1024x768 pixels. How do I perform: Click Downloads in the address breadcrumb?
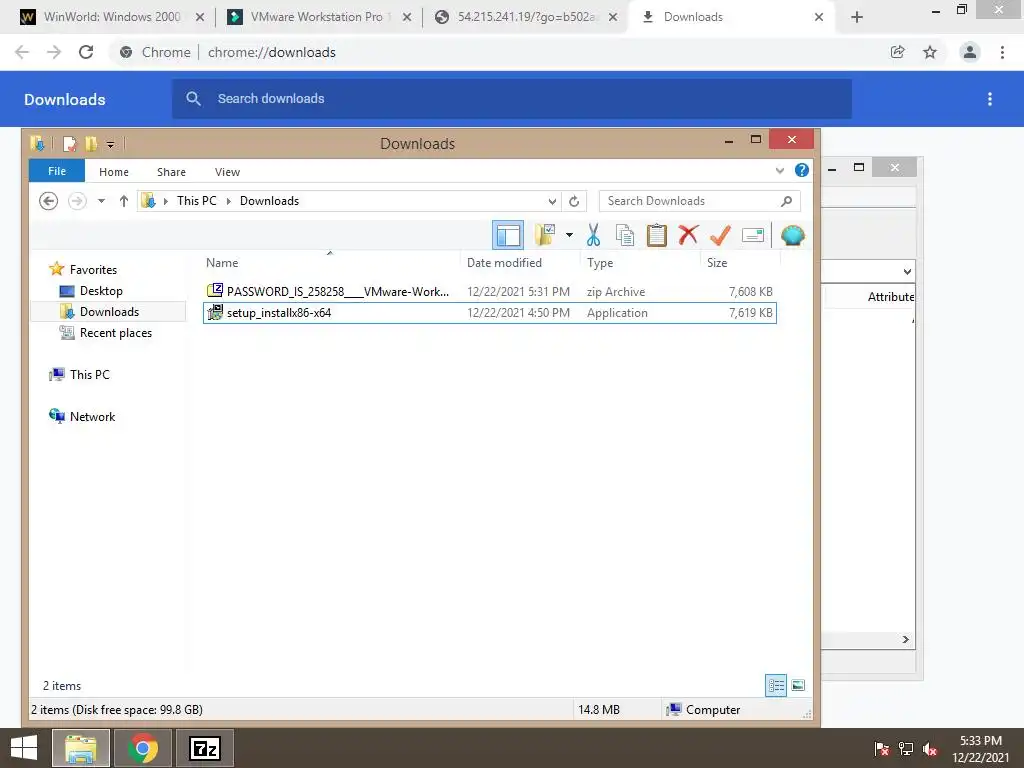pos(269,201)
